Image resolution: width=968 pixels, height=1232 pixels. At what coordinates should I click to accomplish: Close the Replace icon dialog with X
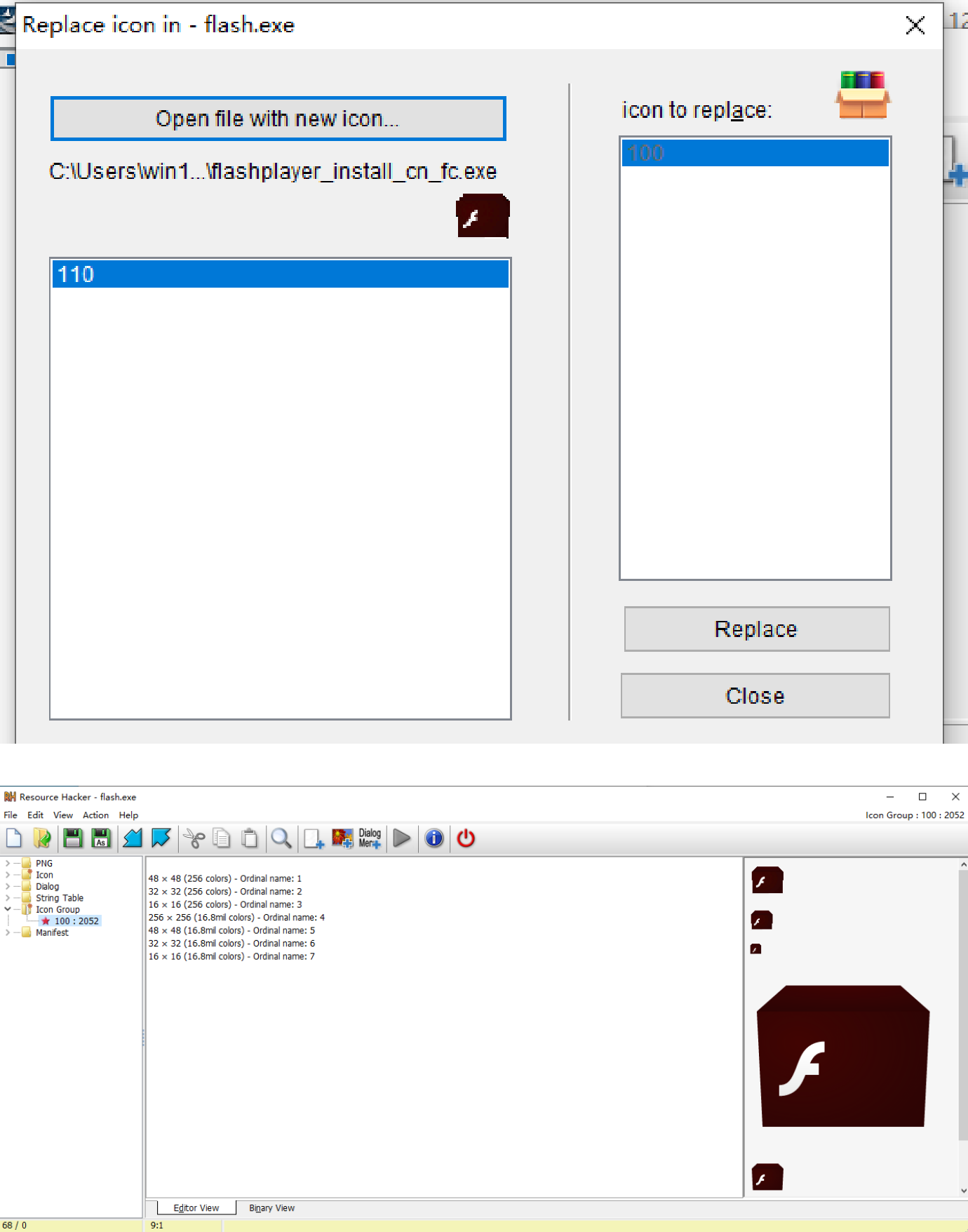915,25
